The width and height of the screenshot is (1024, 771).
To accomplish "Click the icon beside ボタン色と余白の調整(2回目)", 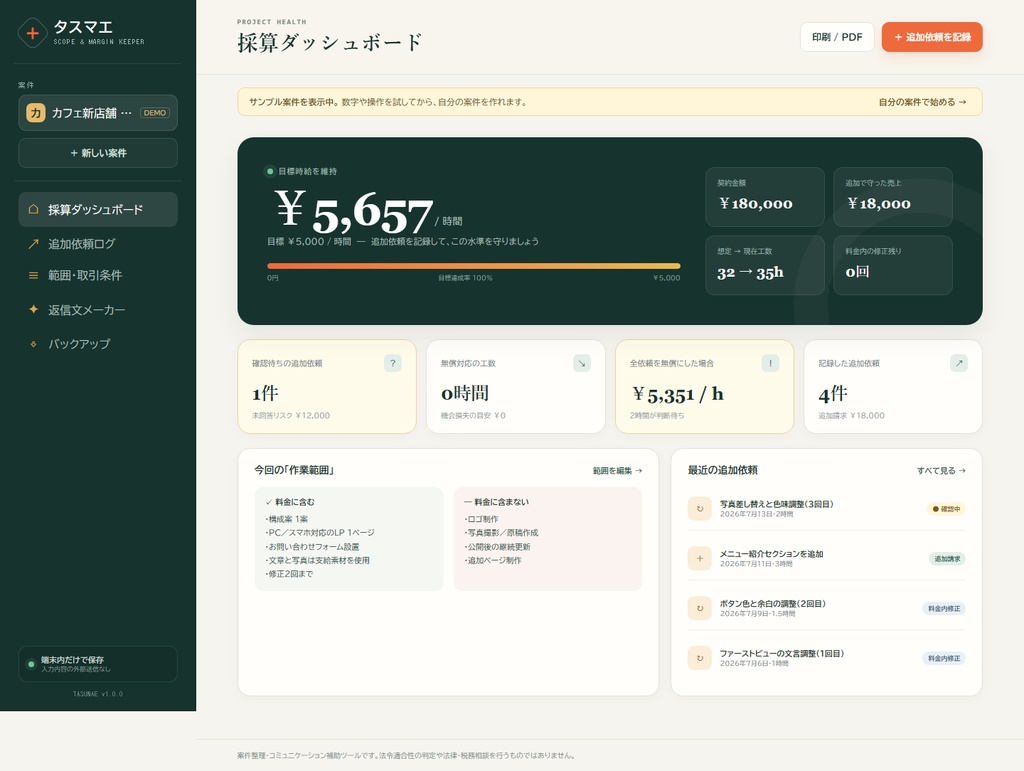I will point(700,608).
